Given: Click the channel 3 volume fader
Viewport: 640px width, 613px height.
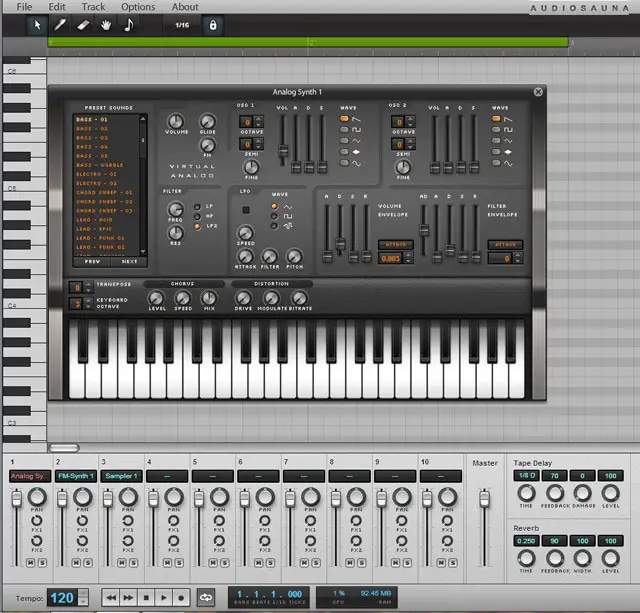Looking at the screenshot, I should [x=107, y=499].
